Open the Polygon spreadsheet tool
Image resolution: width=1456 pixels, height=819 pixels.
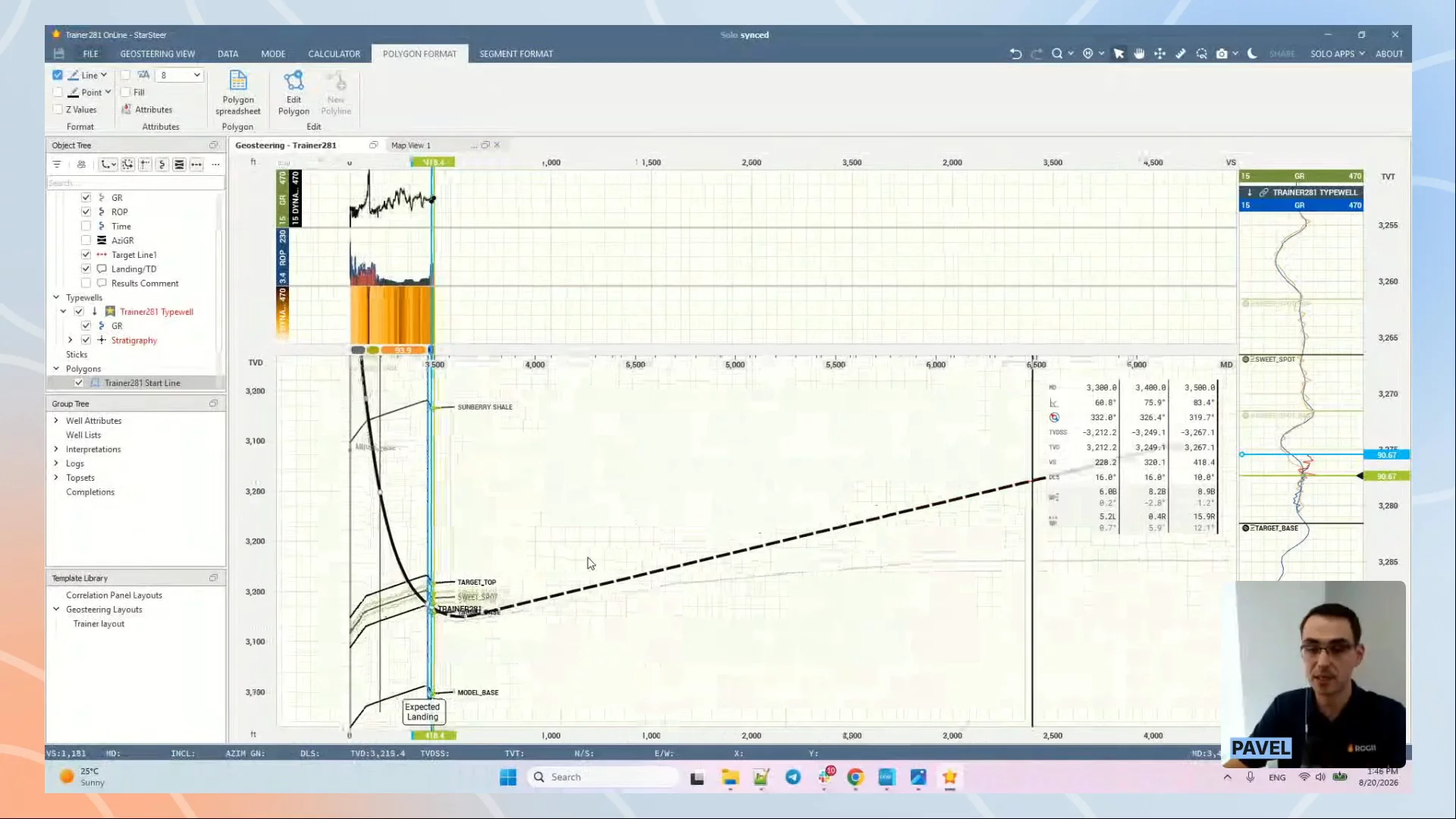point(237,93)
